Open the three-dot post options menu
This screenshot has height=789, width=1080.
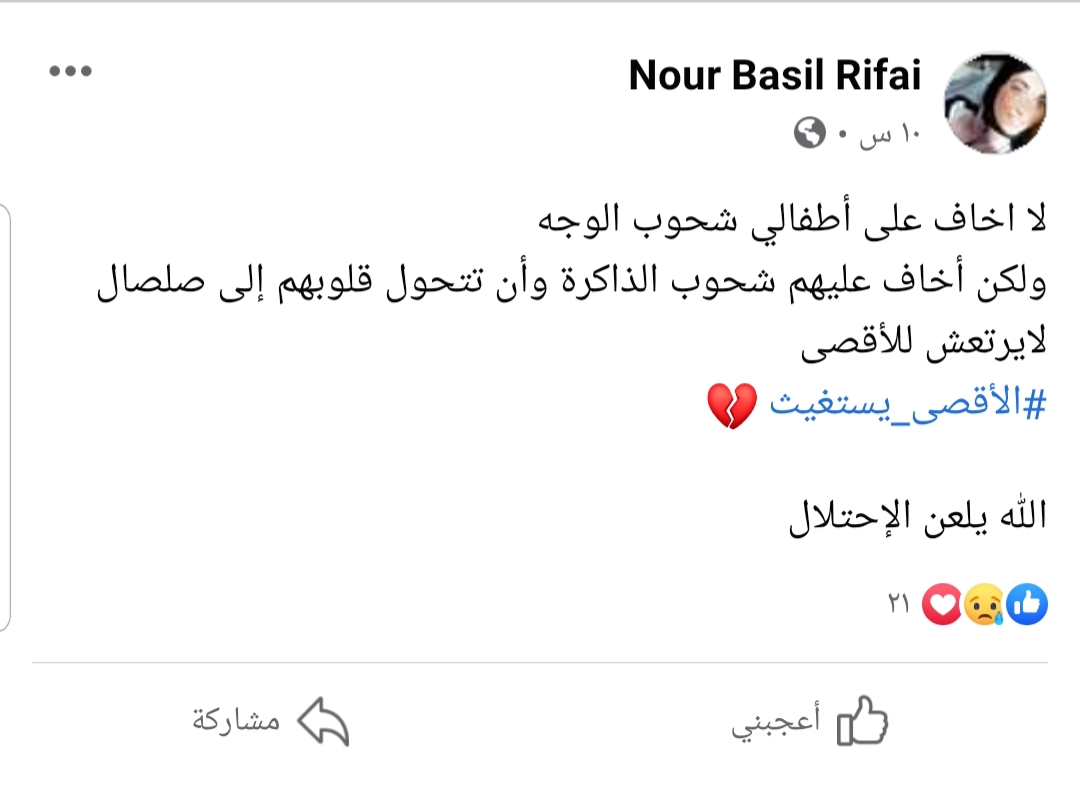coord(70,70)
